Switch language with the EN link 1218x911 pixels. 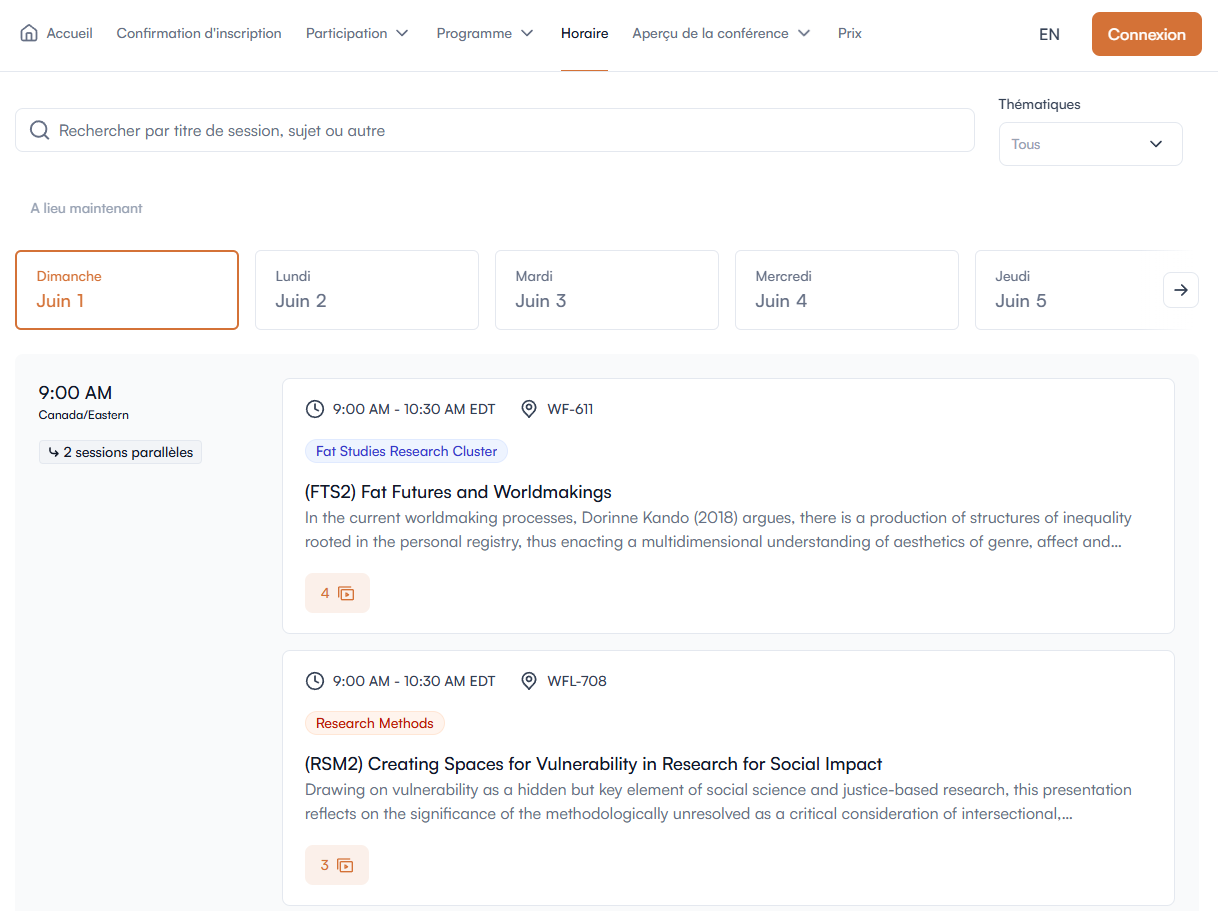click(x=1049, y=34)
